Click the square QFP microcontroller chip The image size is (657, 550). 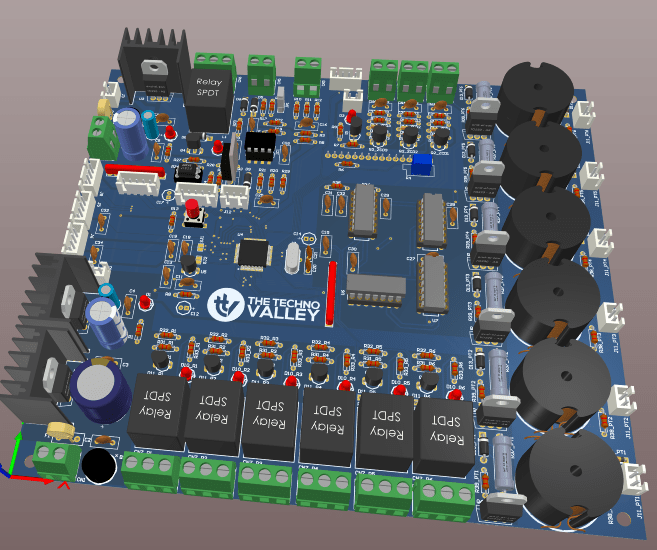[252, 252]
